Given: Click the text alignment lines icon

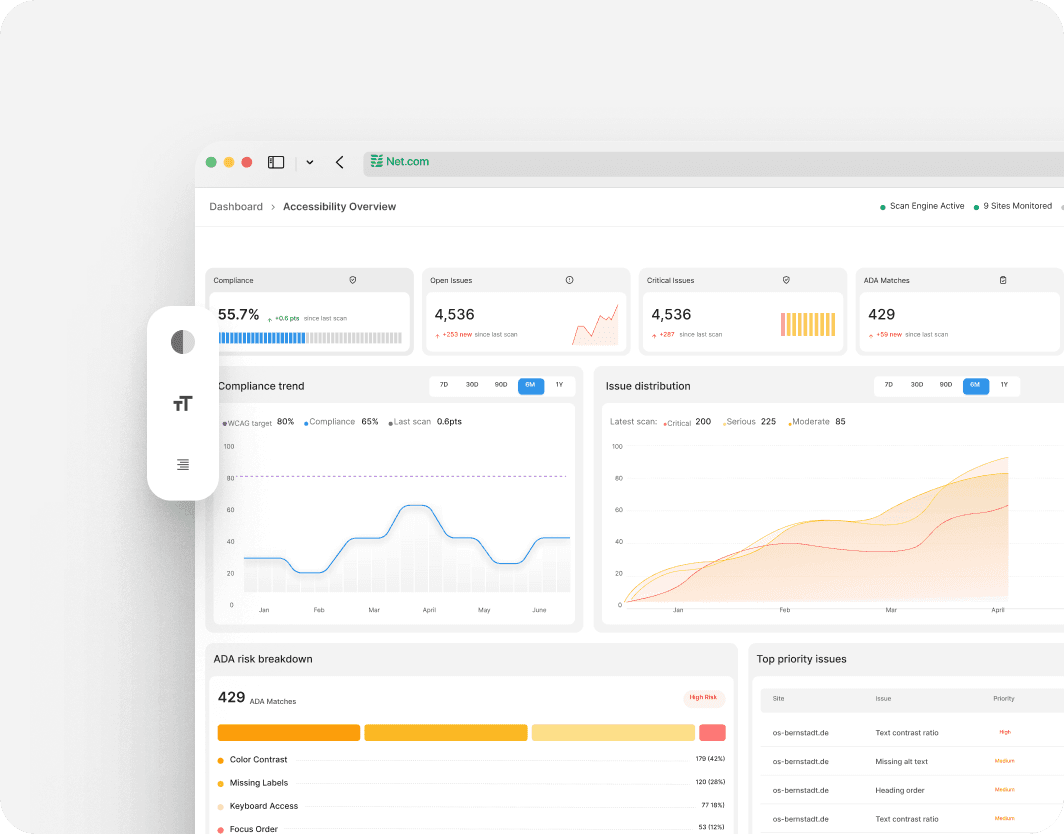Looking at the screenshot, I should tap(183, 464).
